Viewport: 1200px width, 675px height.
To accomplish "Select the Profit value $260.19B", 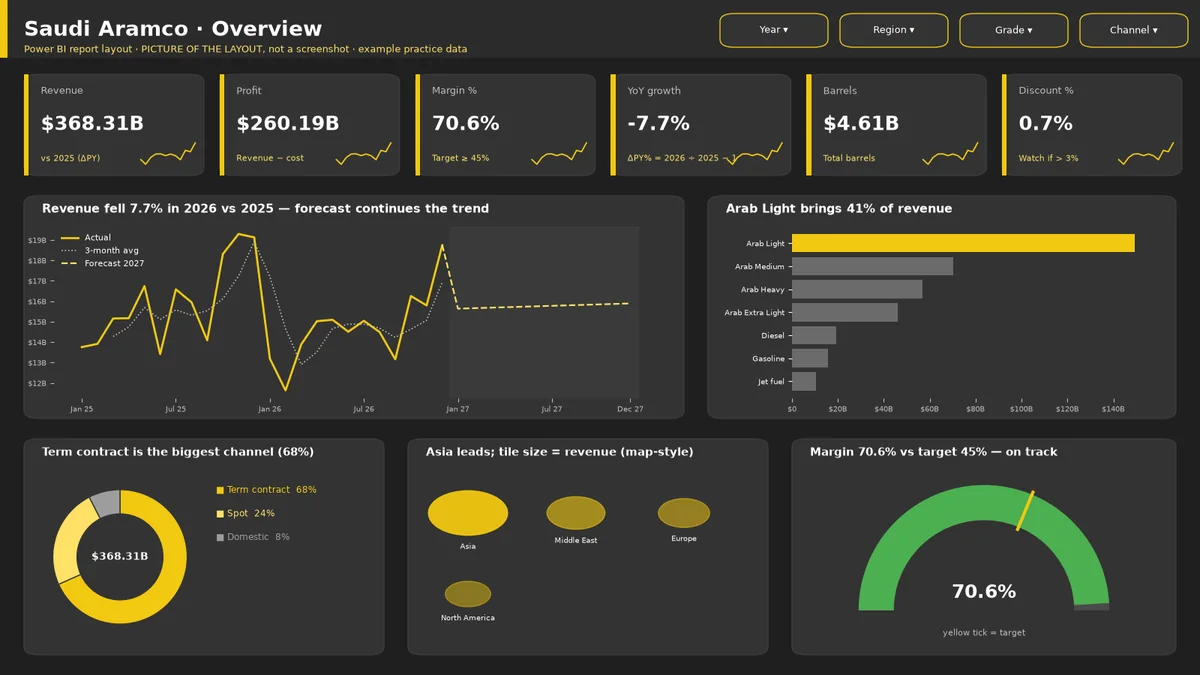I will (288, 124).
